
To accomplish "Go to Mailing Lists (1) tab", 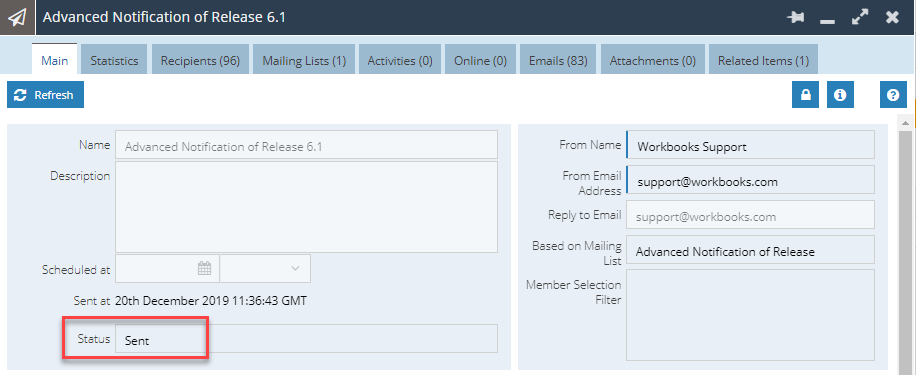I will 304,60.
